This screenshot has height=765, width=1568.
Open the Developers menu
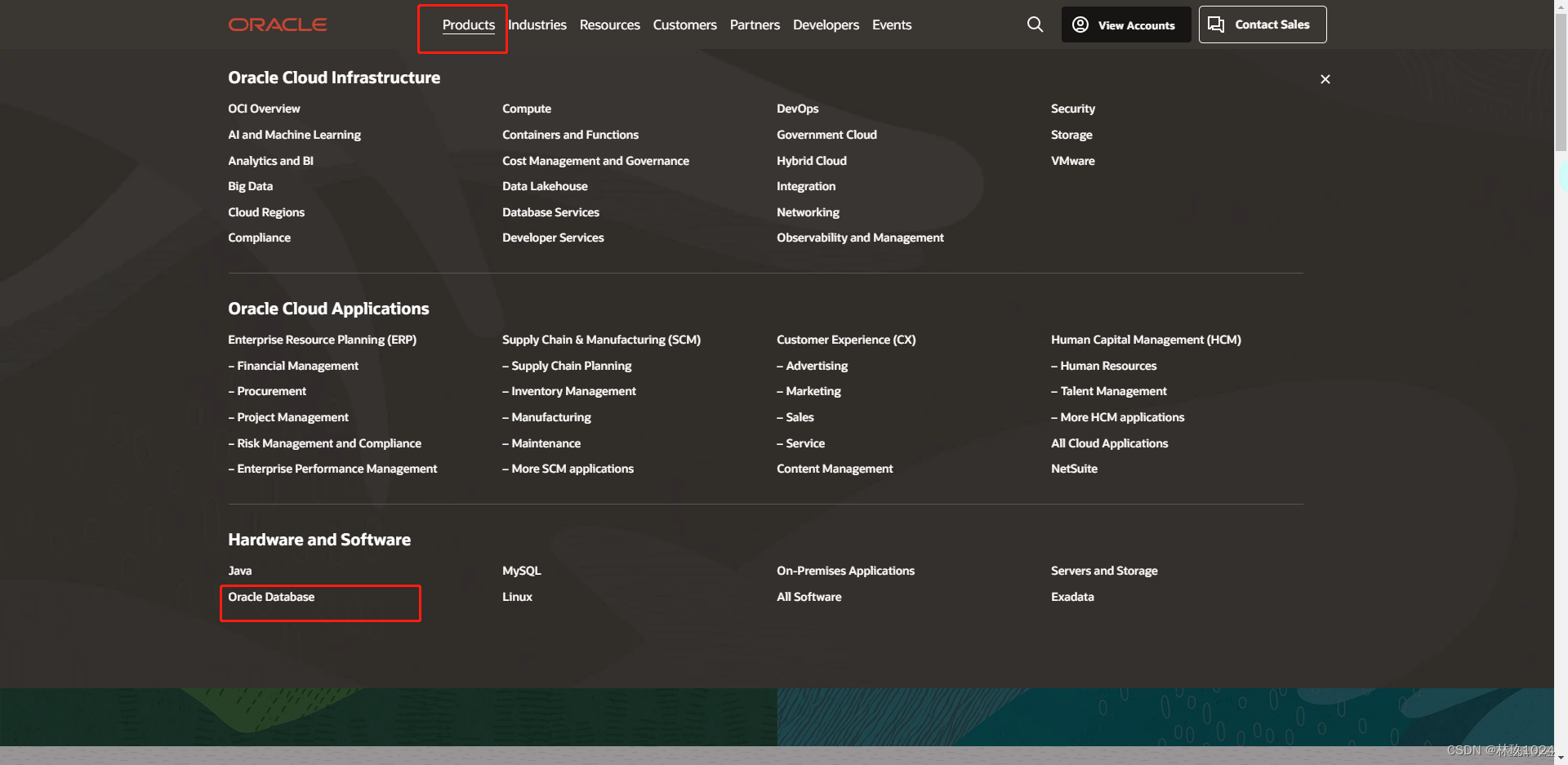pyautogui.click(x=826, y=25)
